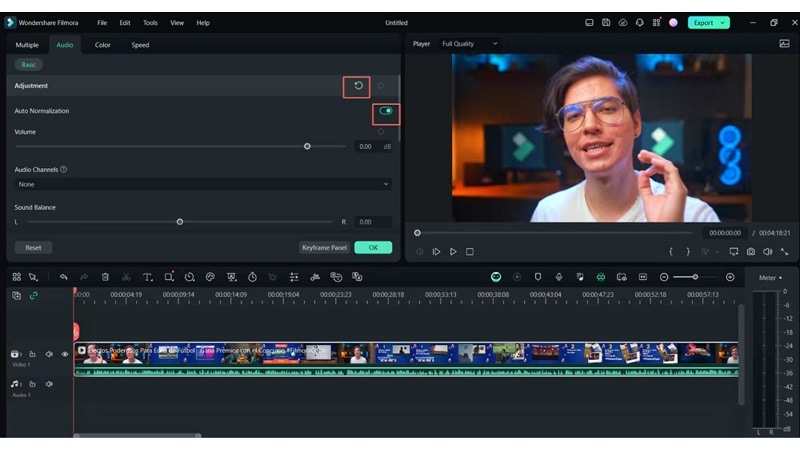
Task: Click the Delete trash icon in timeline toolbar
Action: click(105, 277)
